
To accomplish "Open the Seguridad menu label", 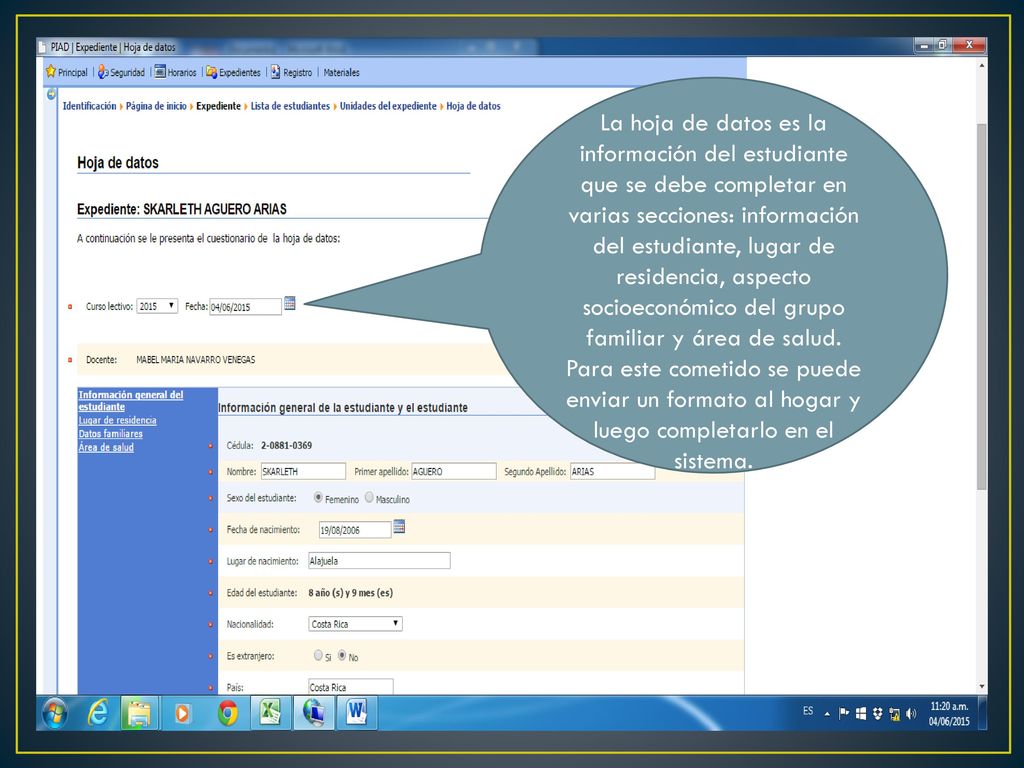I will pos(127,72).
